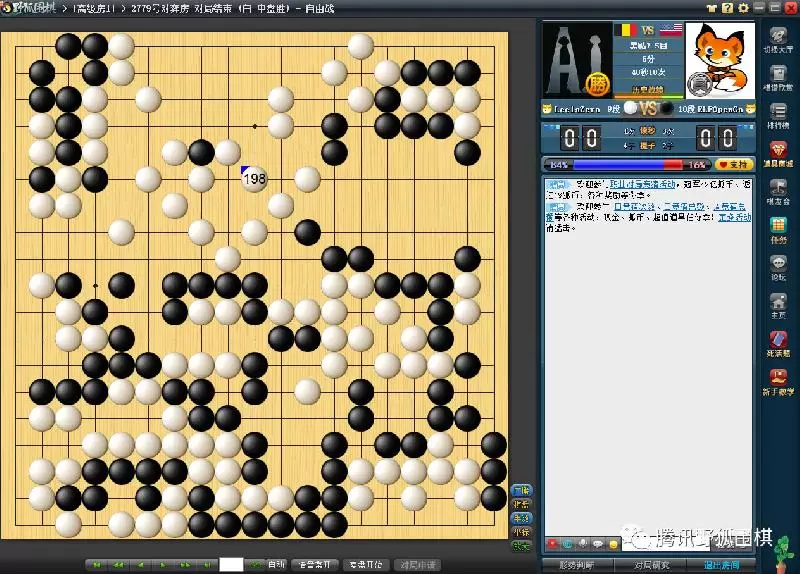Click the 对局研究 game study button
The image size is (800, 574).
pyautogui.click(x=651, y=565)
